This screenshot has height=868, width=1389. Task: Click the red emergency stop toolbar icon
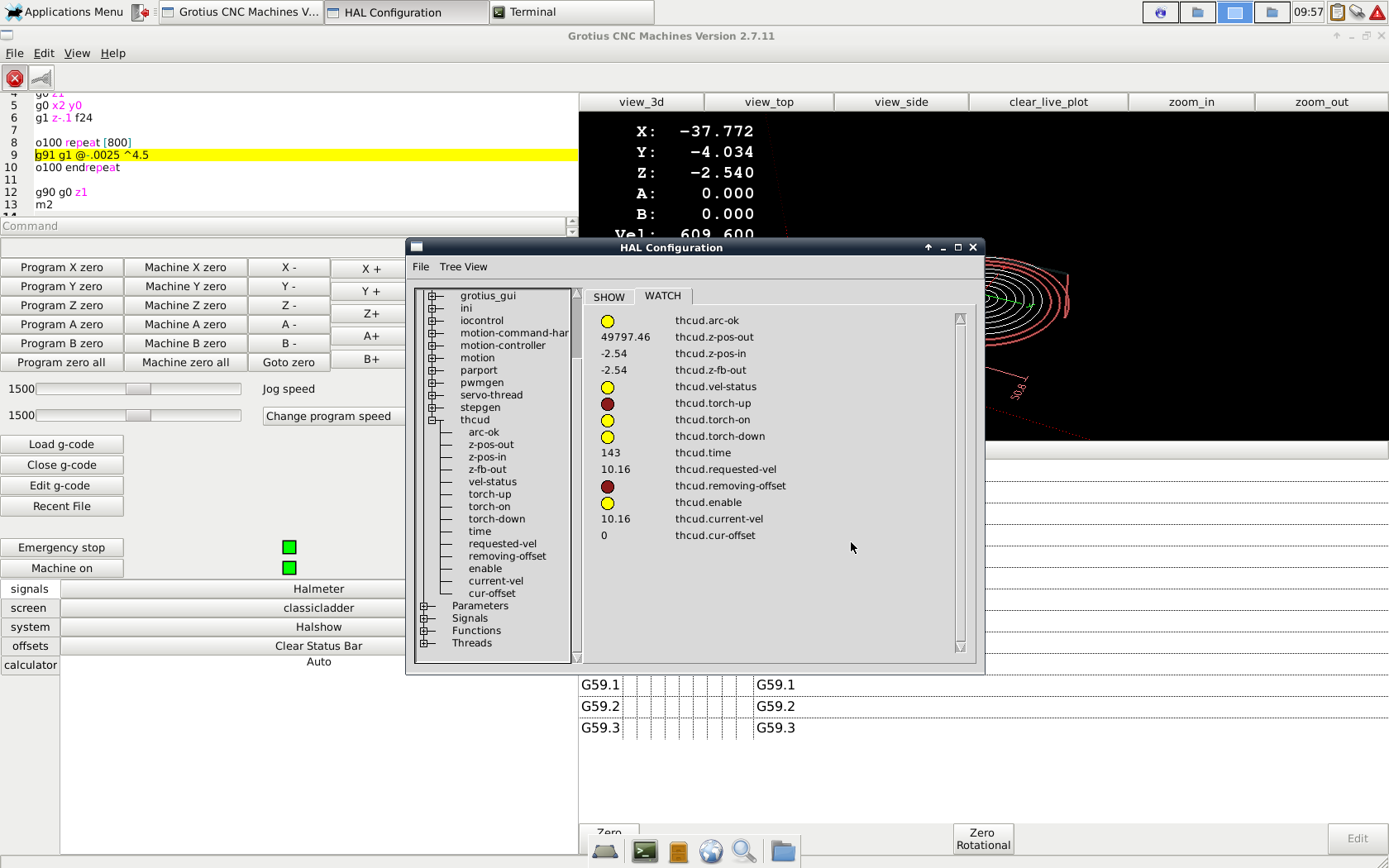[15, 79]
